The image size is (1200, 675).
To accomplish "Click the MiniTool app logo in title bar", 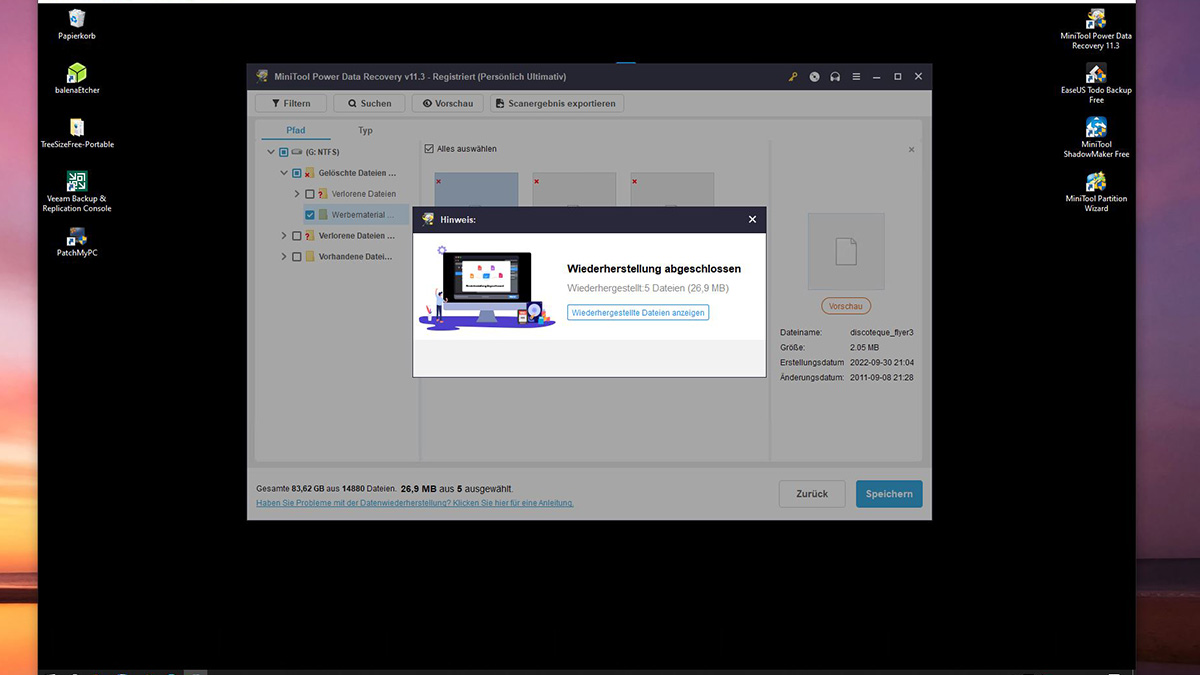I will 263,76.
